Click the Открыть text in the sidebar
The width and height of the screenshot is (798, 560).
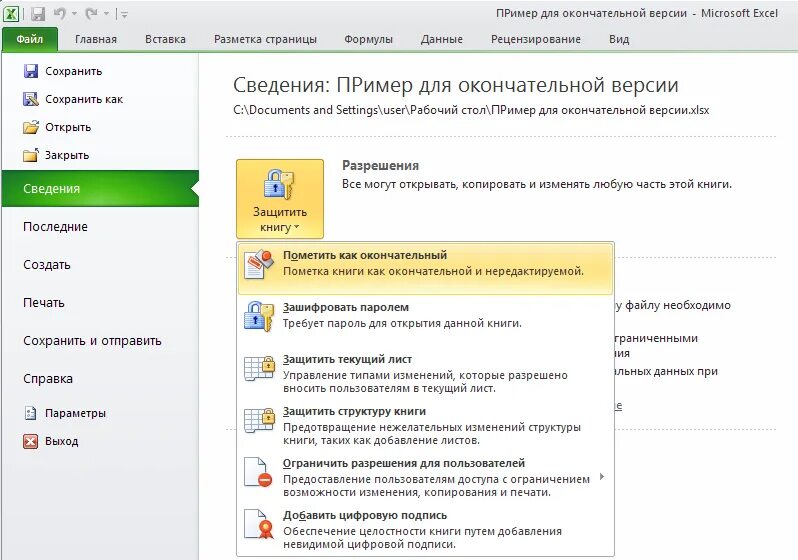[x=68, y=127]
